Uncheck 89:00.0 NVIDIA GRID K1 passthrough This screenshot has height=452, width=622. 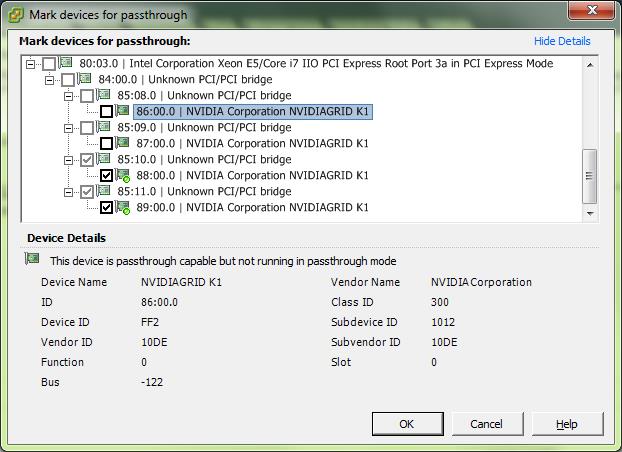click(106, 208)
